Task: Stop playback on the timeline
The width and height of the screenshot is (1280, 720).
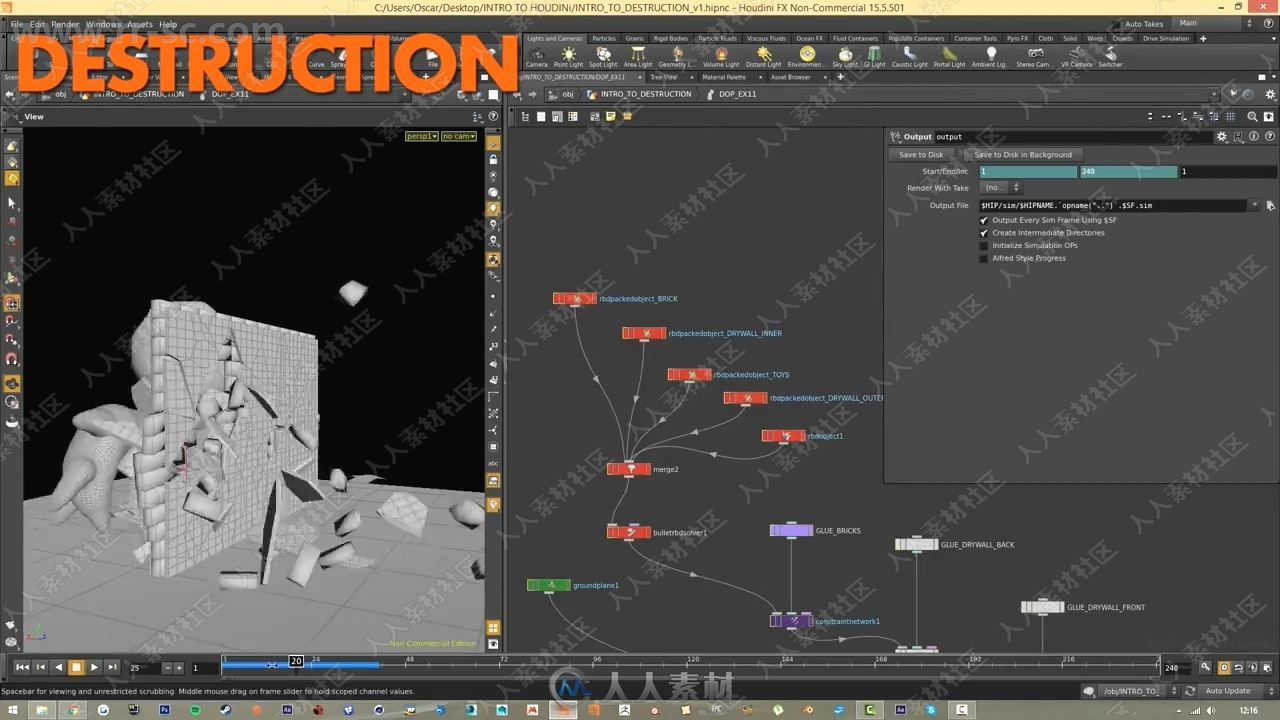Action: (x=76, y=667)
